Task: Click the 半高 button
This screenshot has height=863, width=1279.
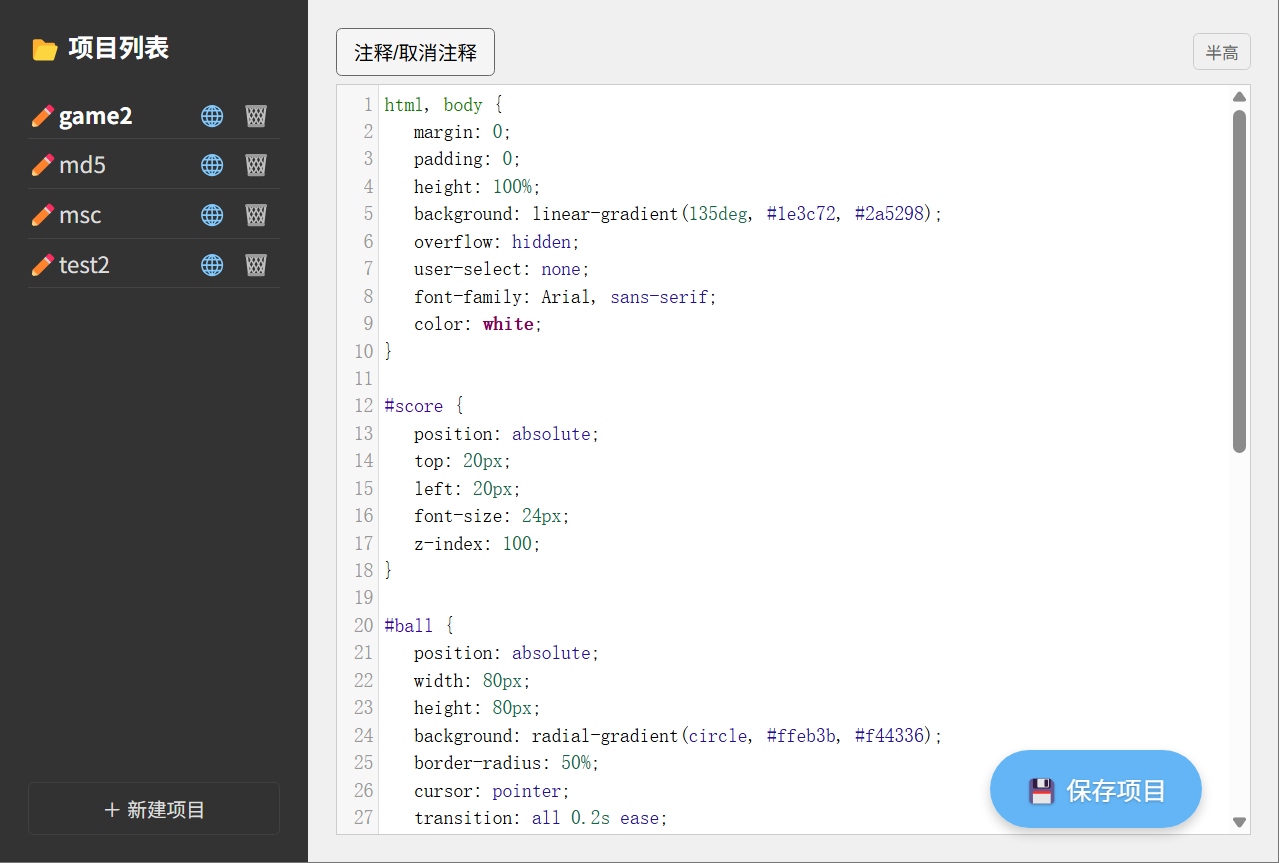Action: 1222,52
